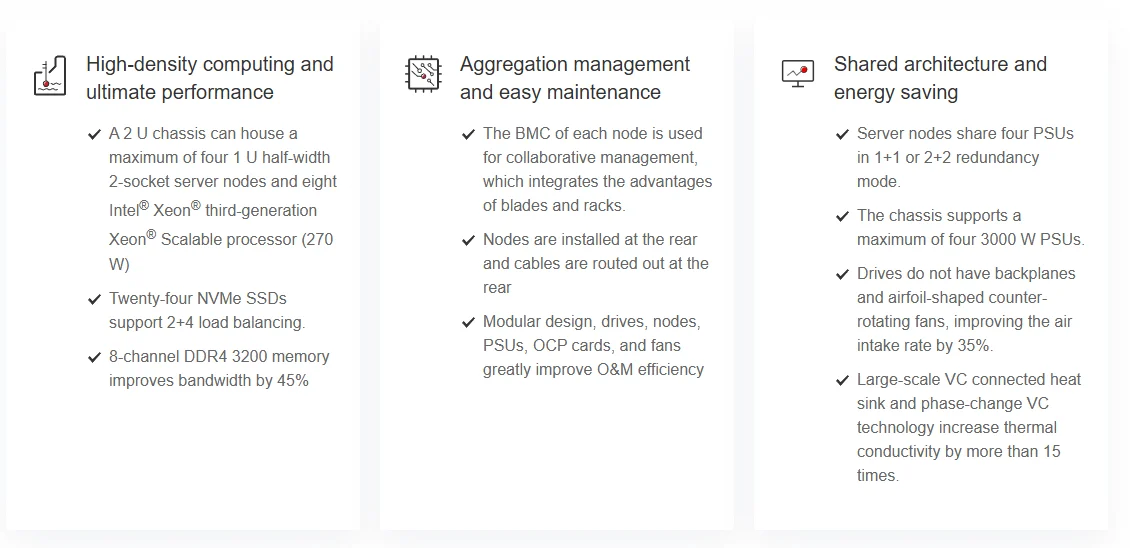The width and height of the screenshot is (1130, 548).
Task: Click the high-density computing chassis icon
Action: click(50, 76)
